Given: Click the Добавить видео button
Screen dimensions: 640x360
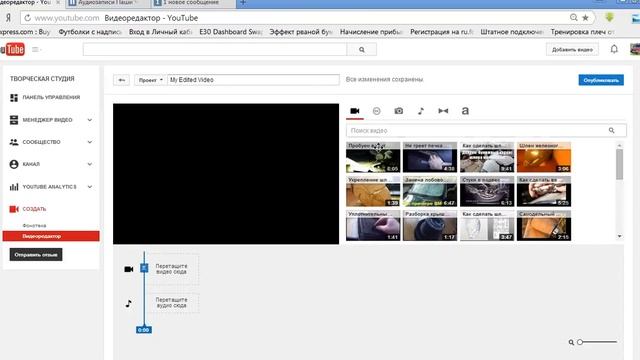Looking at the screenshot, I should (572, 49).
